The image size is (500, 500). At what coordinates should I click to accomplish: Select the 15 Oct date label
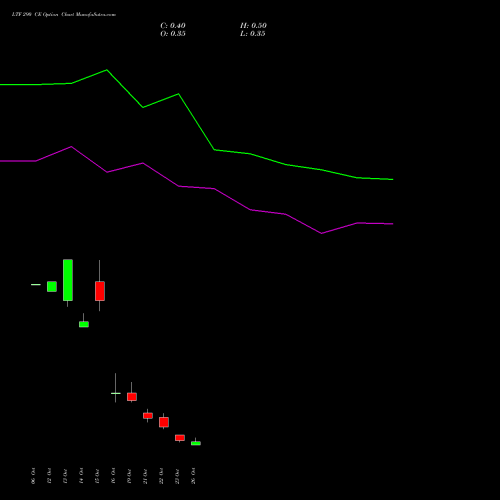pyautogui.click(x=97, y=476)
